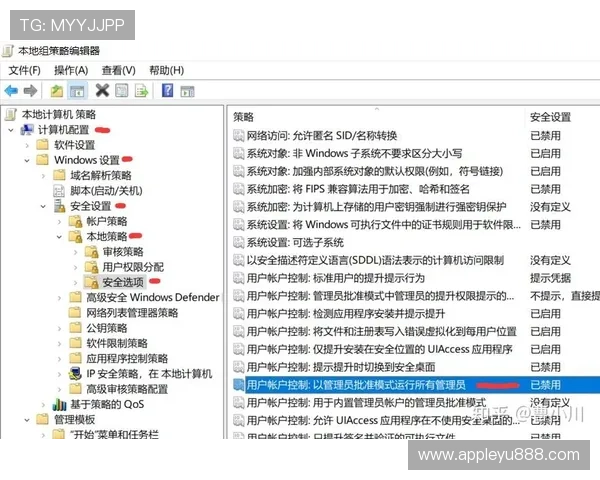Collapse the Windows 设置 tree node
Screen dimensions: 600x480
(x=27, y=160)
